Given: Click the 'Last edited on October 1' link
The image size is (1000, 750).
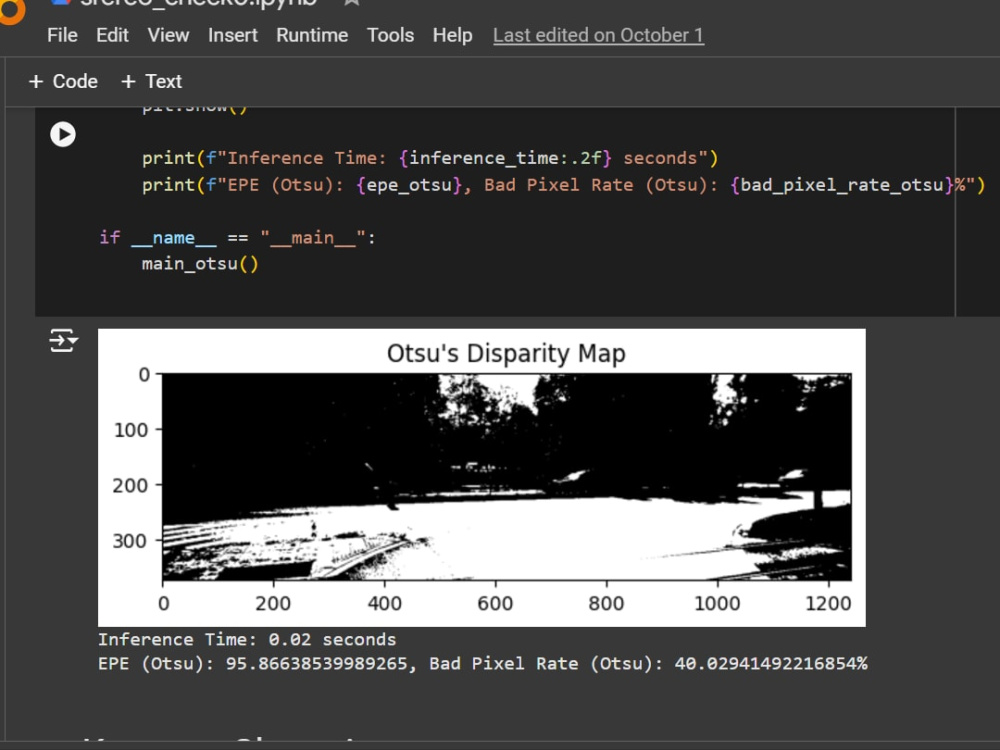Looking at the screenshot, I should point(598,35).
